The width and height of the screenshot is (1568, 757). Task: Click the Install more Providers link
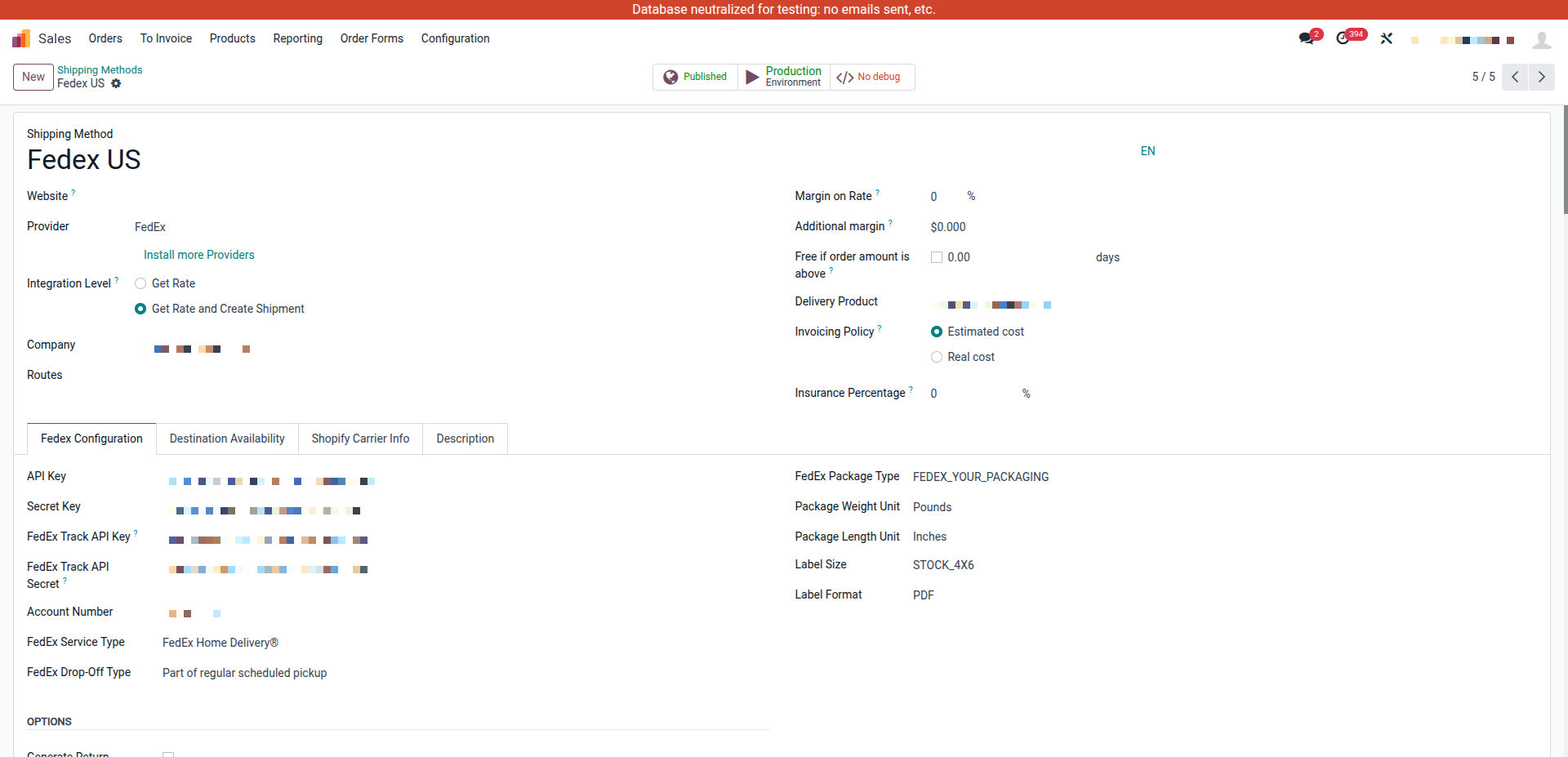(199, 255)
